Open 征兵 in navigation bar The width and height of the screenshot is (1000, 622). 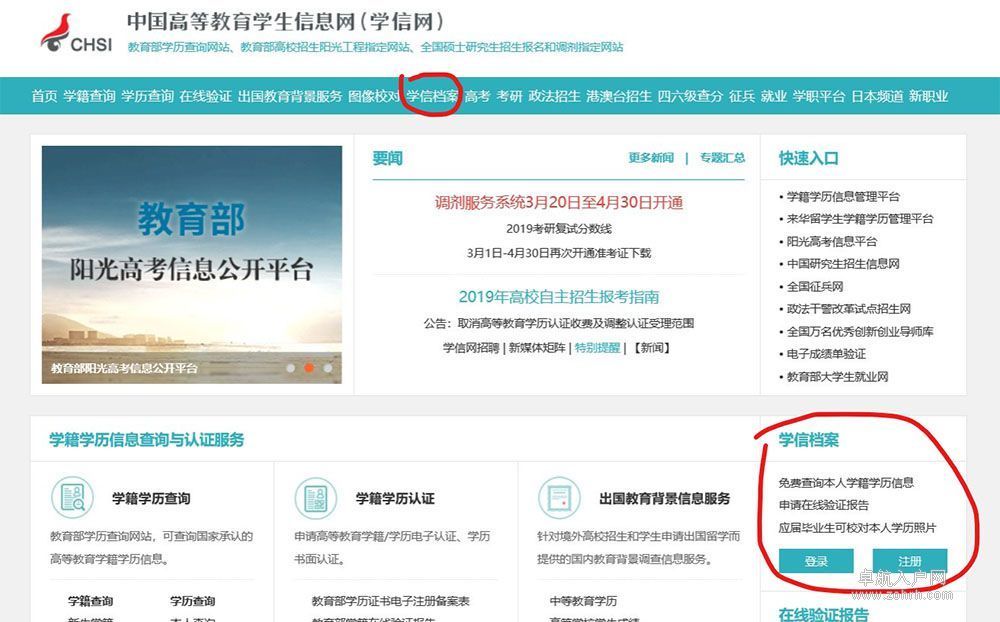pyautogui.click(x=742, y=96)
